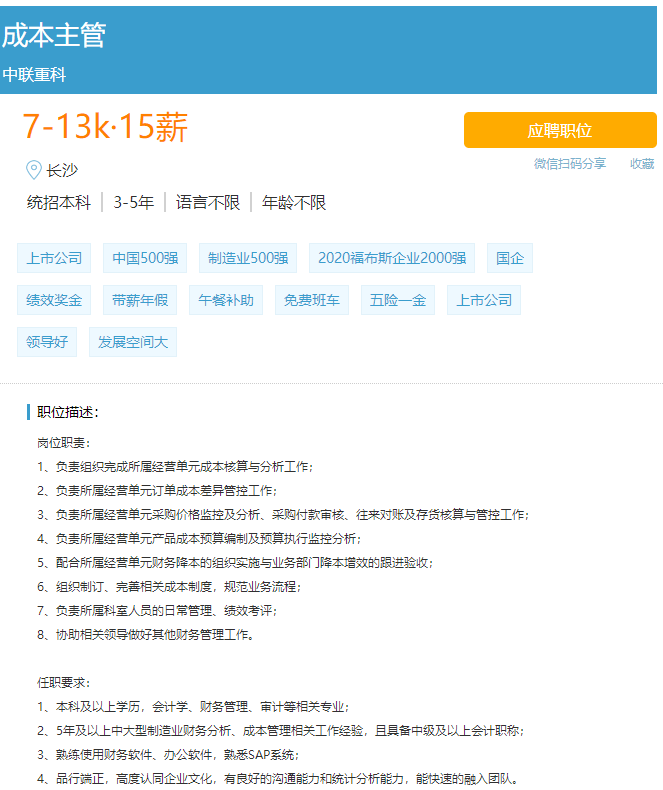Click duty line 4 about 产品成本预算编制
The image size is (663, 790).
(199, 539)
